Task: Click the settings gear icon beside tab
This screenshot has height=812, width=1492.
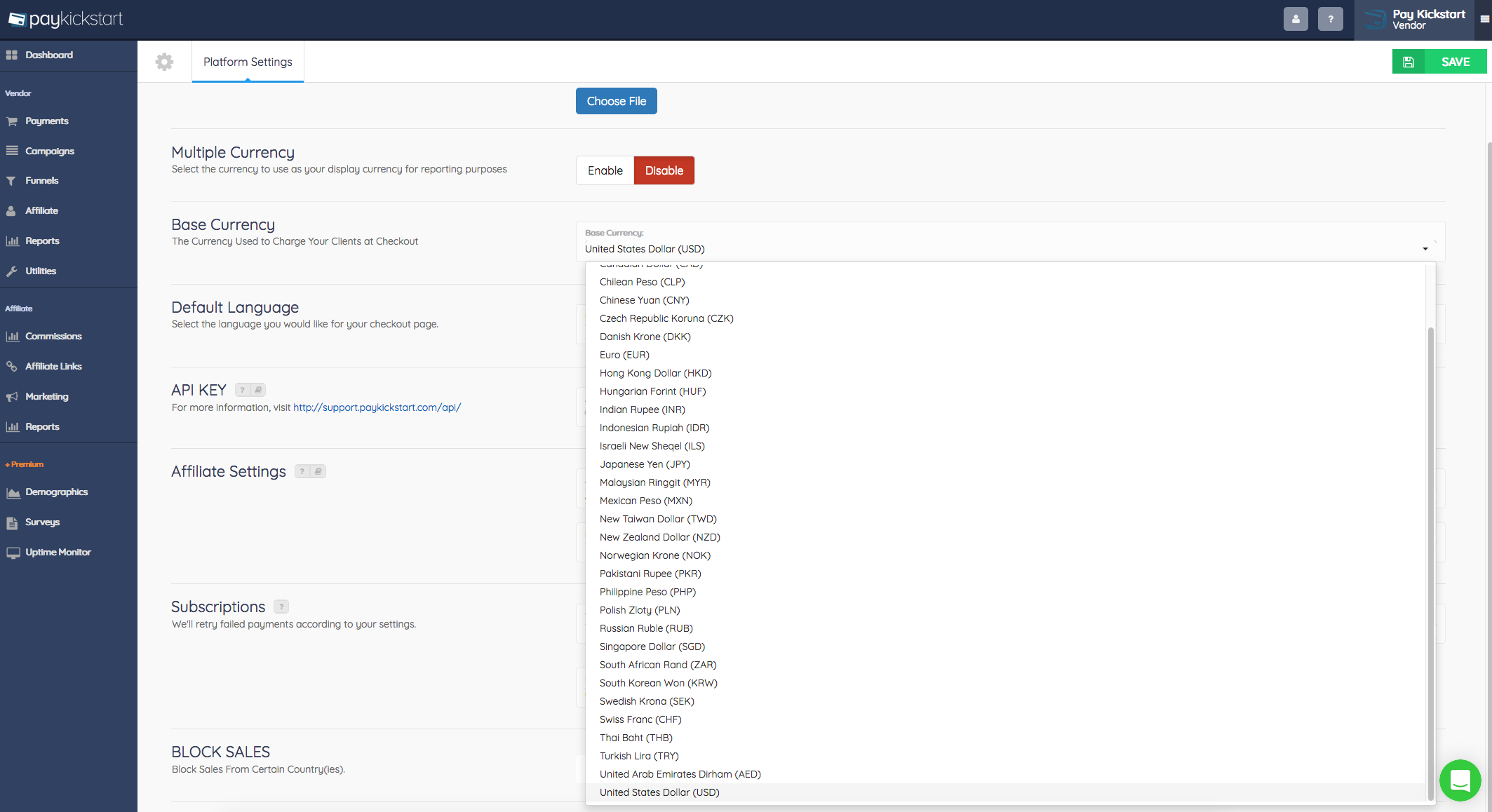Action: tap(164, 62)
